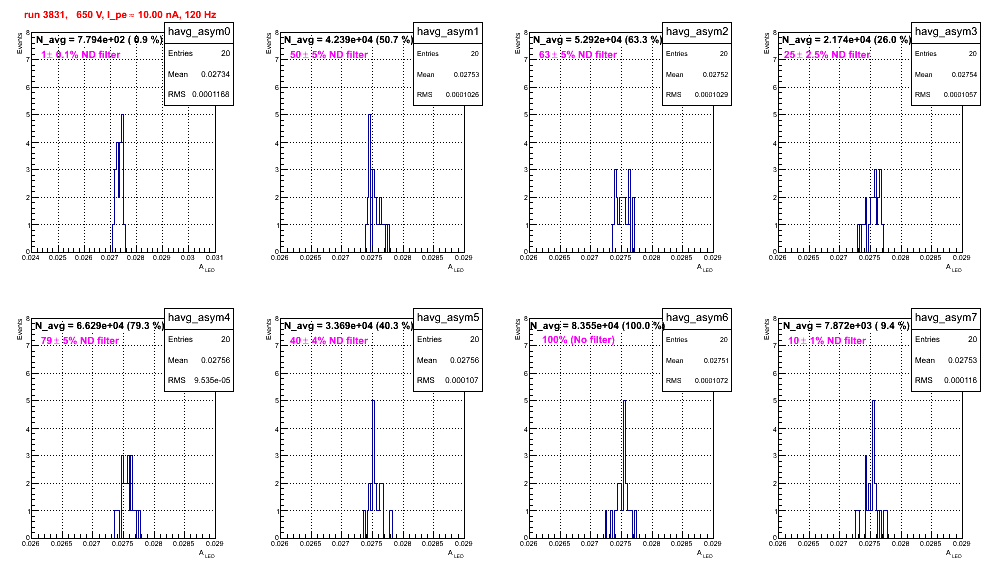The height and width of the screenshot is (572, 996).
Task: Click RMS 0.0001168 in havg_asym0 box
Action: [x=199, y=94]
